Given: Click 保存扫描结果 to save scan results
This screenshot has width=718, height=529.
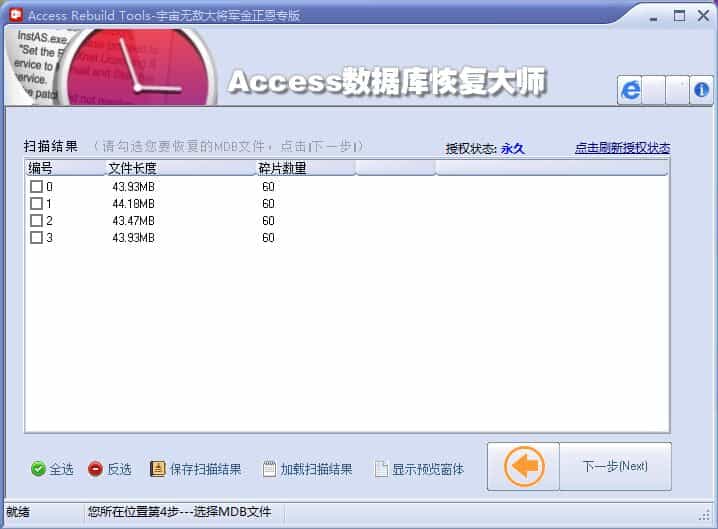Looking at the screenshot, I should [196, 469].
